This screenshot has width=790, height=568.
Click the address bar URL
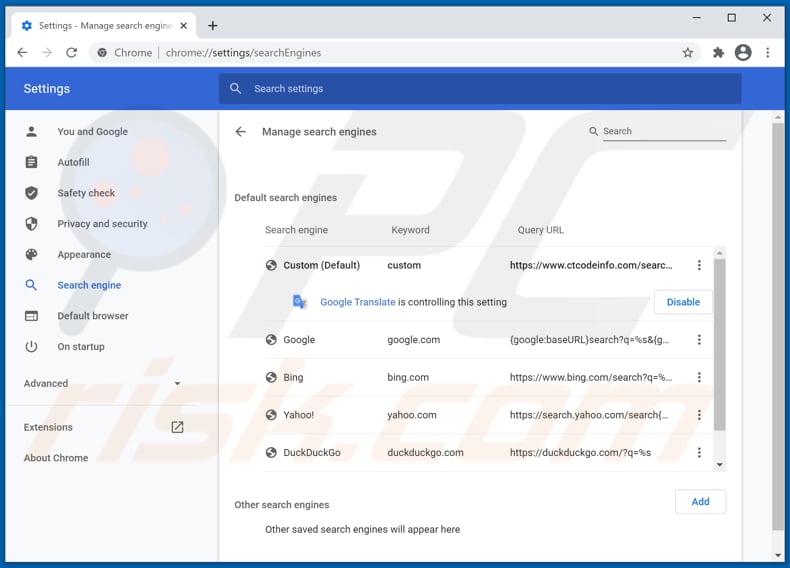coord(243,52)
